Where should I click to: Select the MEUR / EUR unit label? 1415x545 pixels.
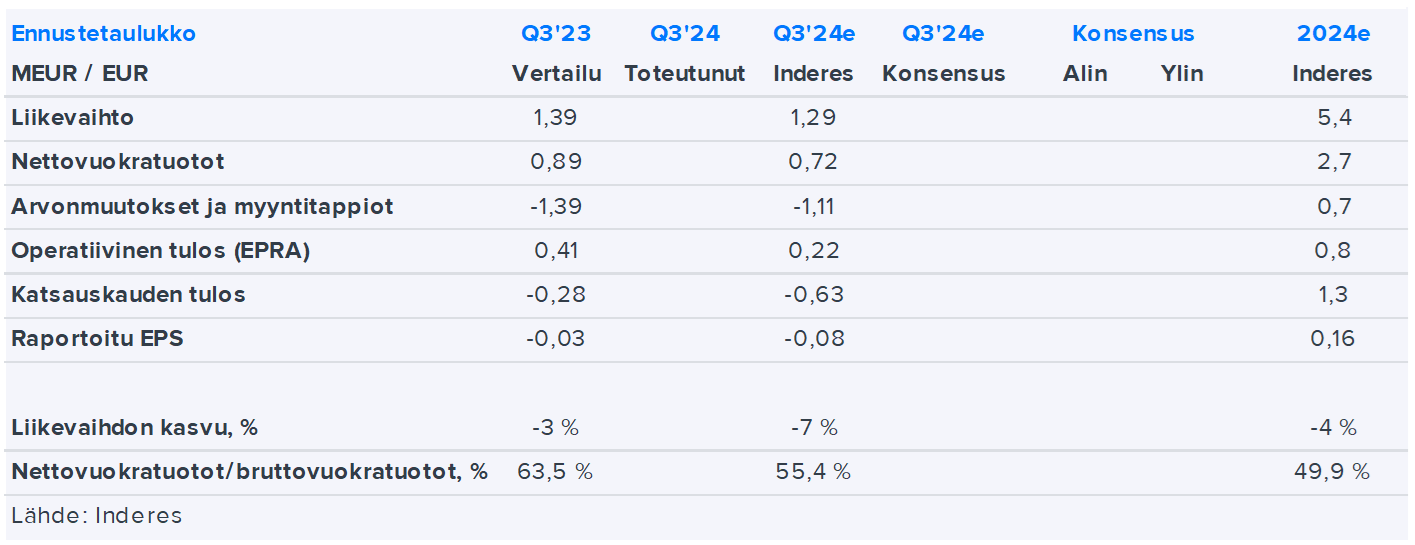(x=80, y=74)
